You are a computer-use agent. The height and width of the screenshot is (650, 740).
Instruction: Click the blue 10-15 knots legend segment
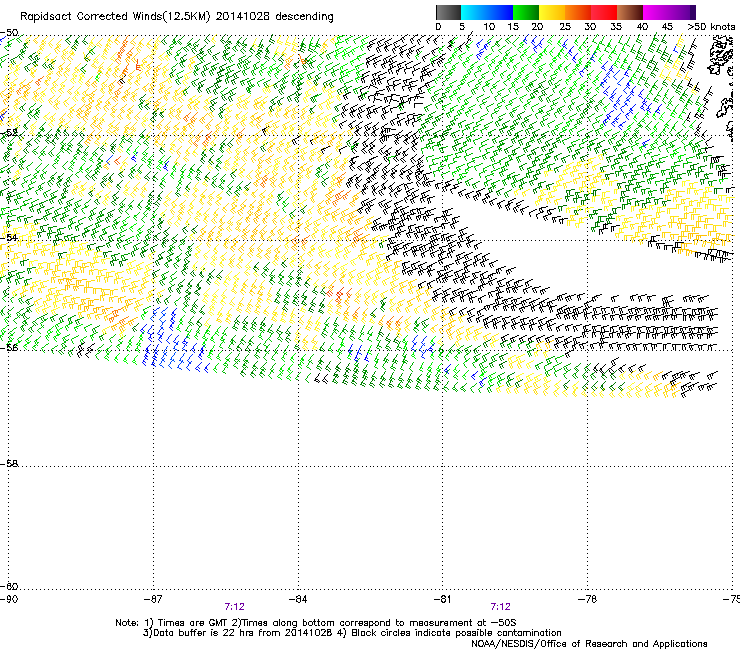[500, 12]
